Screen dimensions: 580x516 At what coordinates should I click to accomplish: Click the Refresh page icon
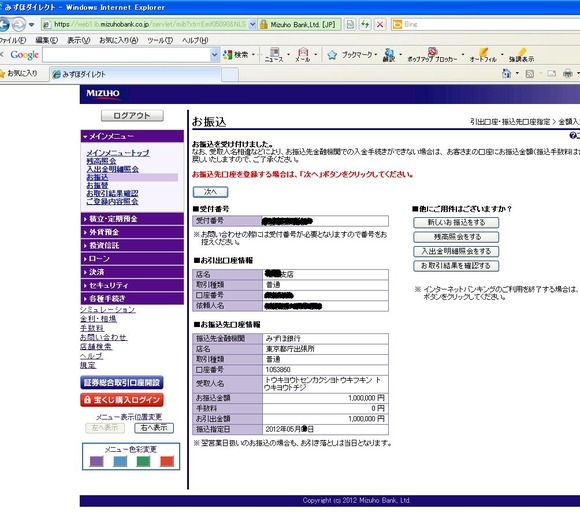(365, 24)
